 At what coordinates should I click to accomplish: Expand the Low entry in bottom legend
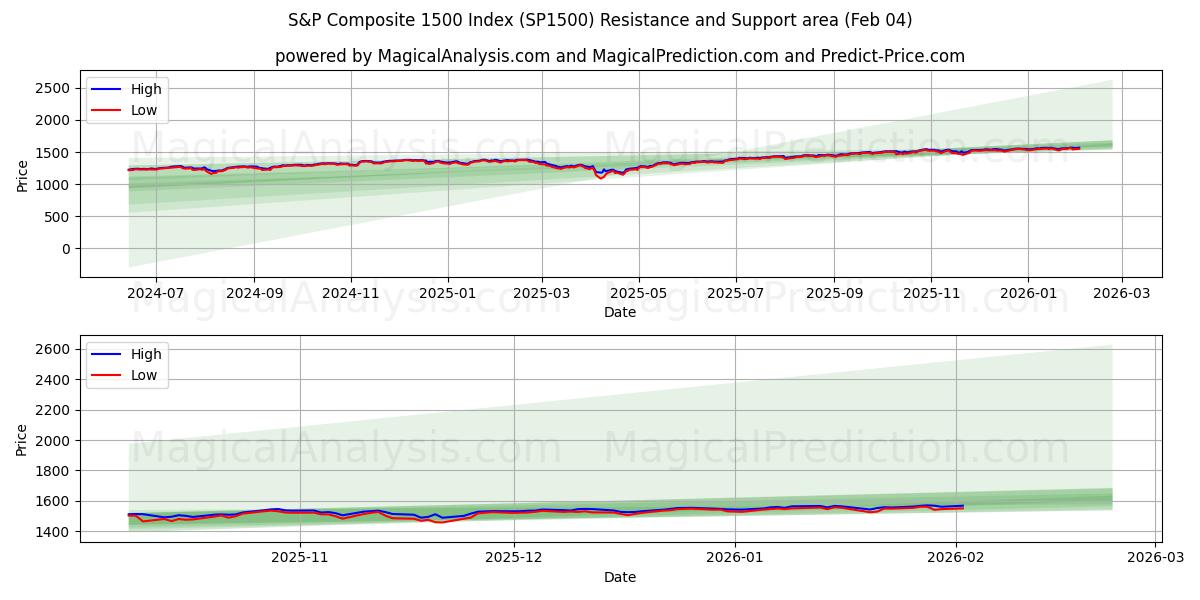(144, 373)
